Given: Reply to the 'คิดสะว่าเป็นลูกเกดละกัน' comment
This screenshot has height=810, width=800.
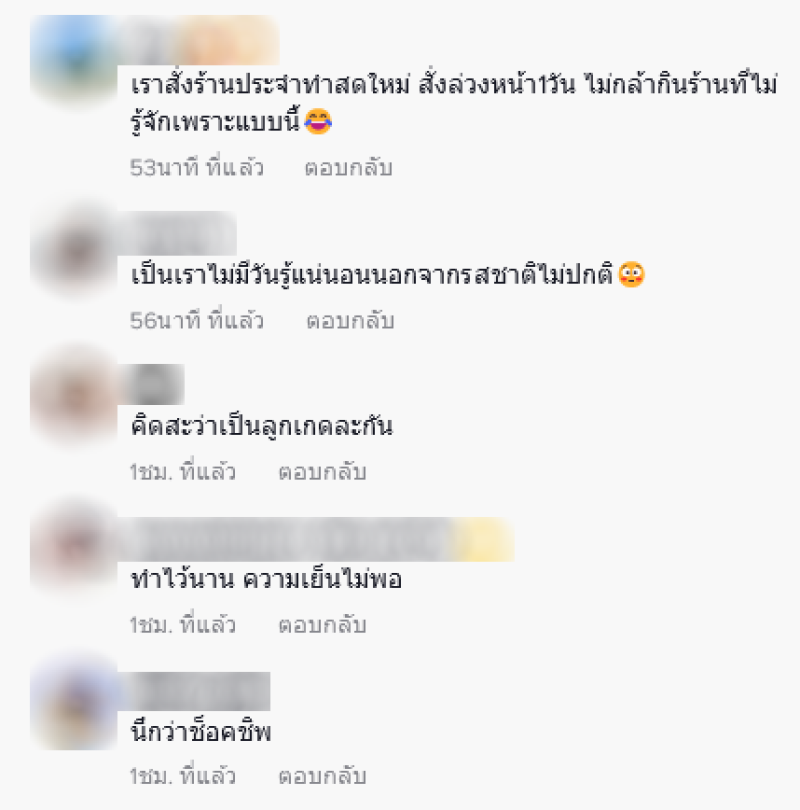Looking at the screenshot, I should (322, 472).
